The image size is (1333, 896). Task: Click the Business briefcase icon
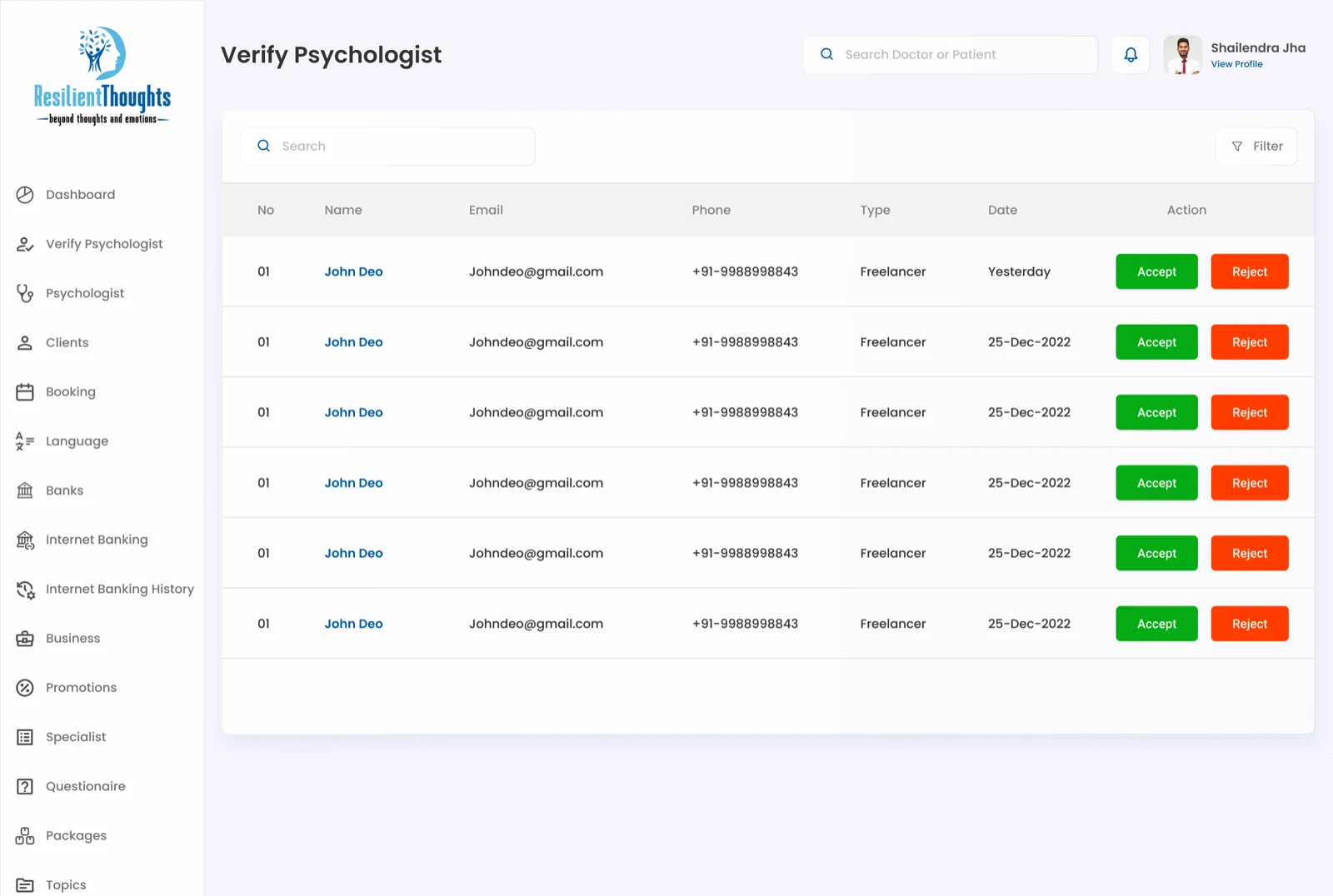coord(25,639)
